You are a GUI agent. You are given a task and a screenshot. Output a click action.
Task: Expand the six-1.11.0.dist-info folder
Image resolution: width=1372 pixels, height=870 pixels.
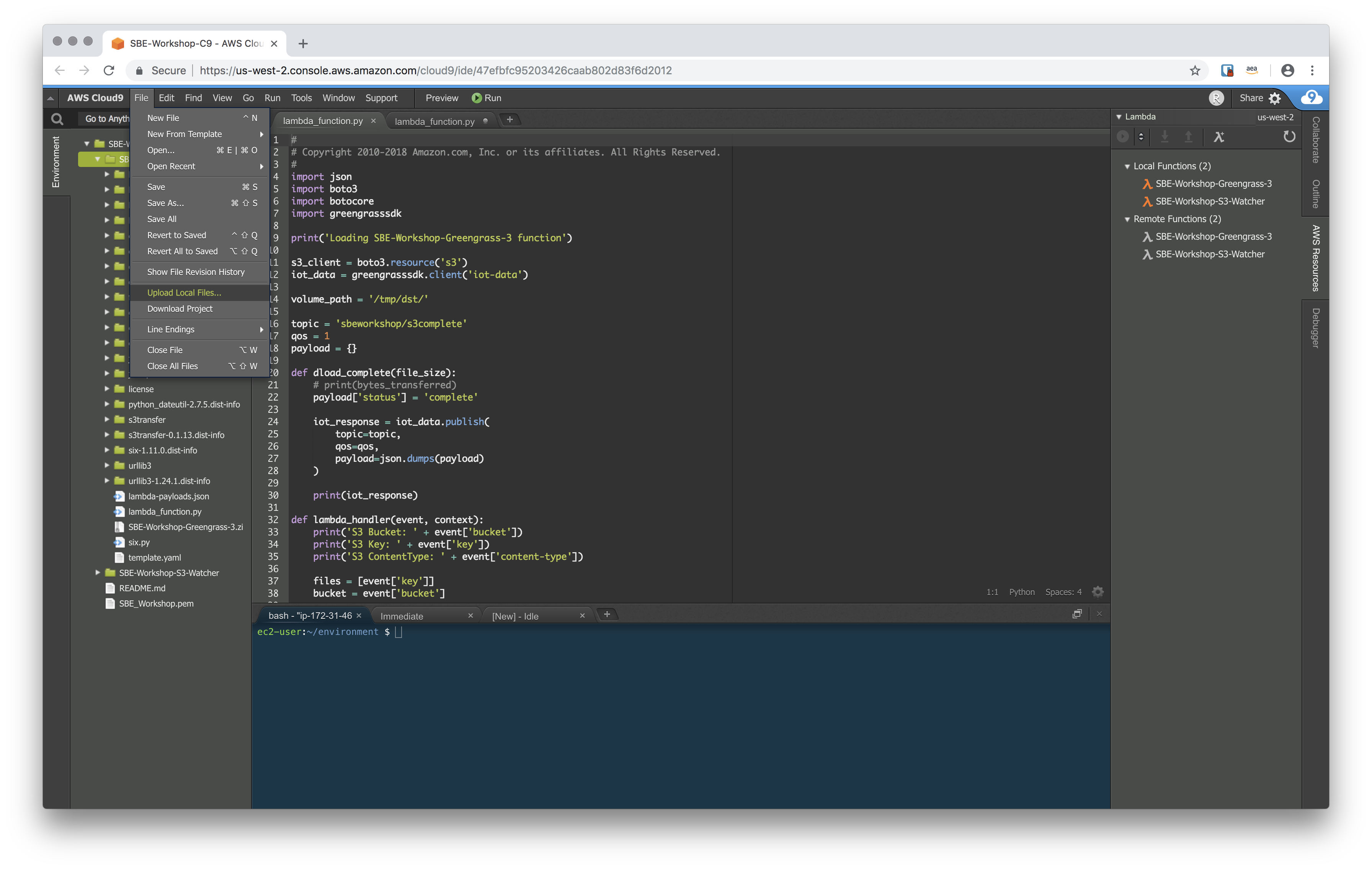pos(106,450)
